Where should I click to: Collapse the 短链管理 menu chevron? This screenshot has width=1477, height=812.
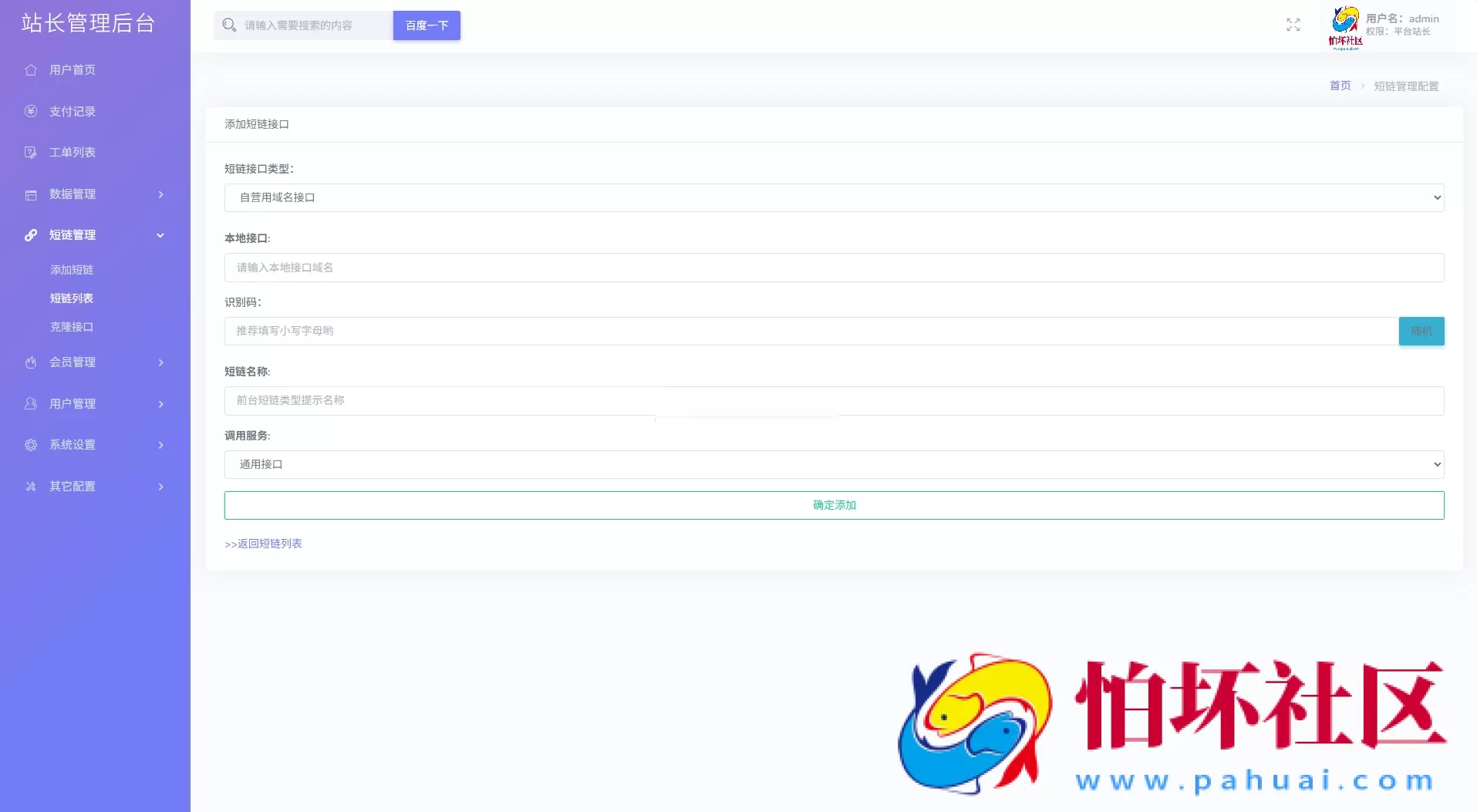(160, 235)
